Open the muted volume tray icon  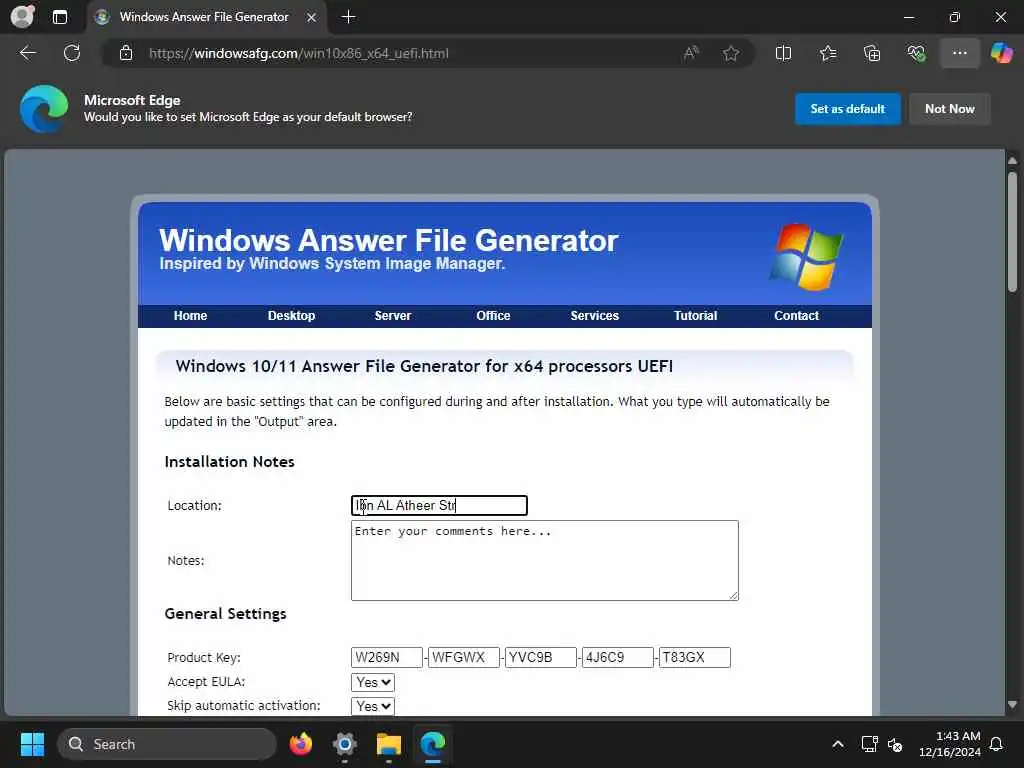click(895, 744)
